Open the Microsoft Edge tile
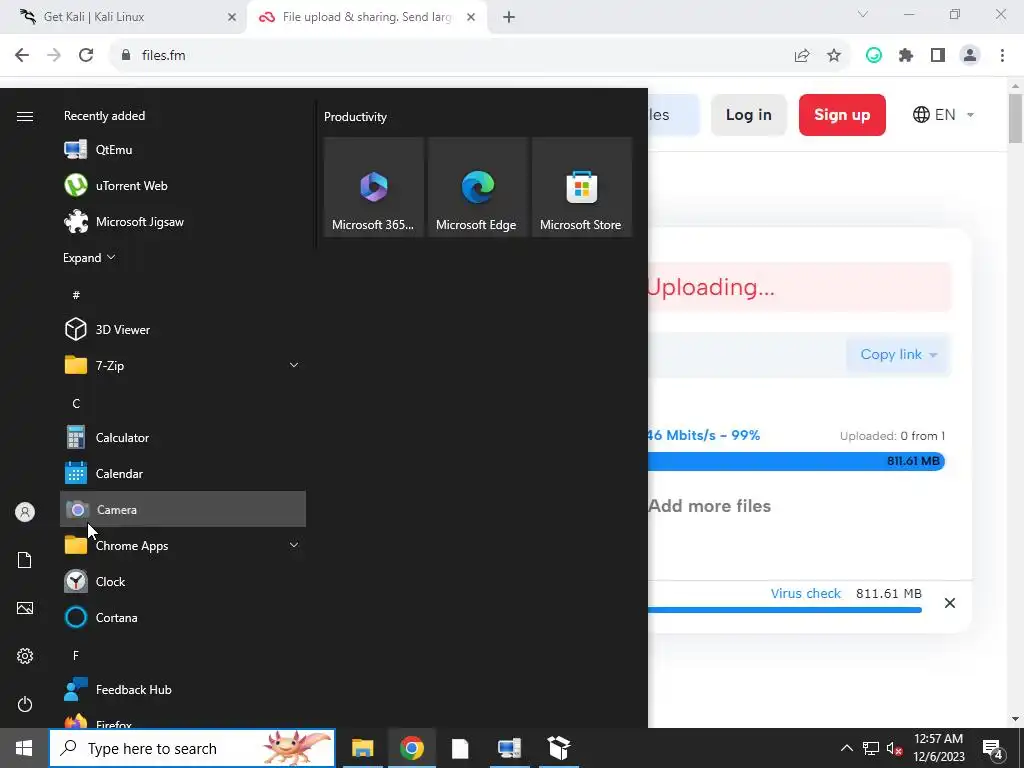The width and height of the screenshot is (1024, 768). point(477,187)
